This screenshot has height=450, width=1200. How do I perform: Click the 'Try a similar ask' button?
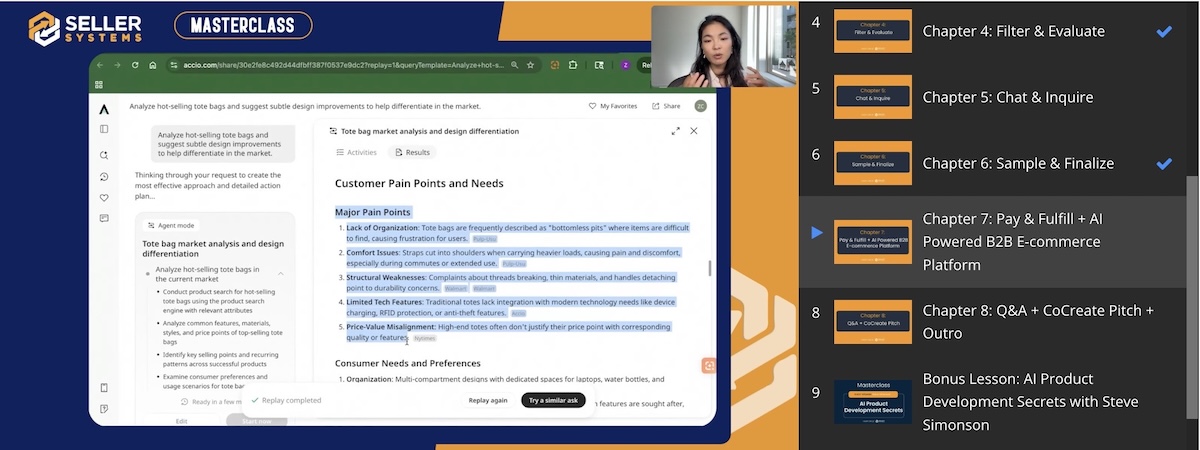(x=553, y=400)
